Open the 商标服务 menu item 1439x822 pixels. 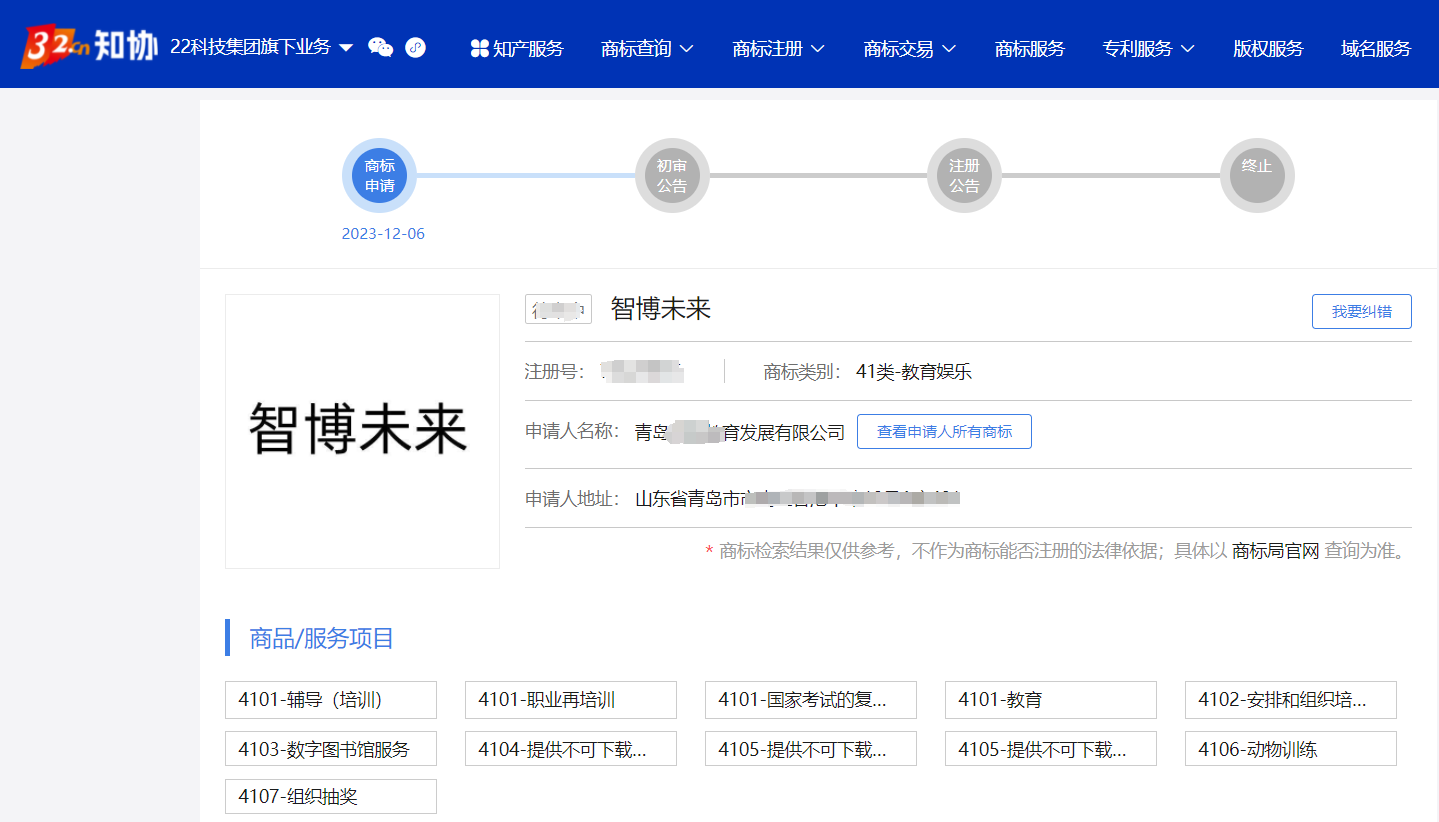click(x=1030, y=48)
